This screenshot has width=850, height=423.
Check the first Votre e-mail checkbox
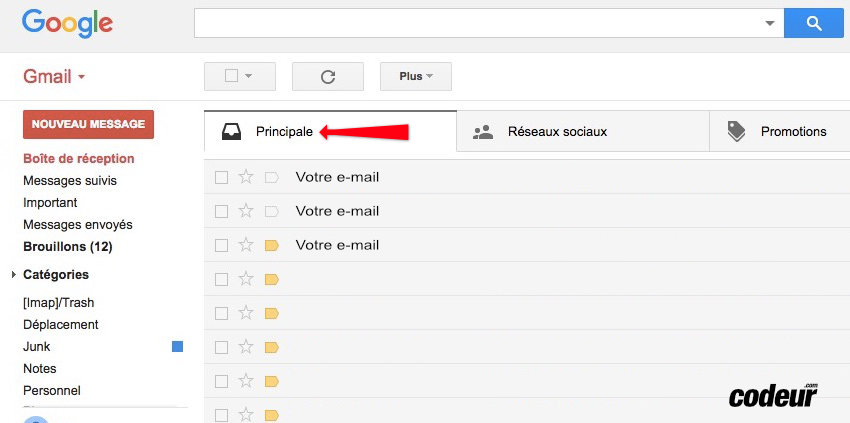point(222,177)
